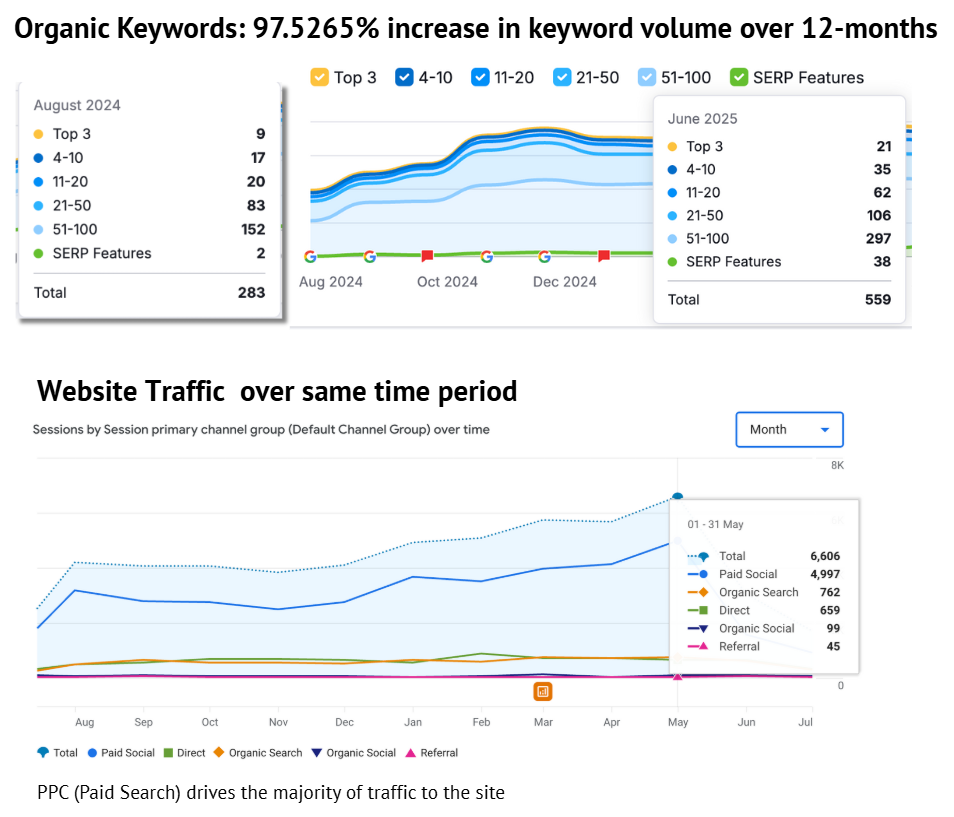Click the Total 6,606 value in May tooltip
This screenshot has width=954, height=817.
(825, 556)
